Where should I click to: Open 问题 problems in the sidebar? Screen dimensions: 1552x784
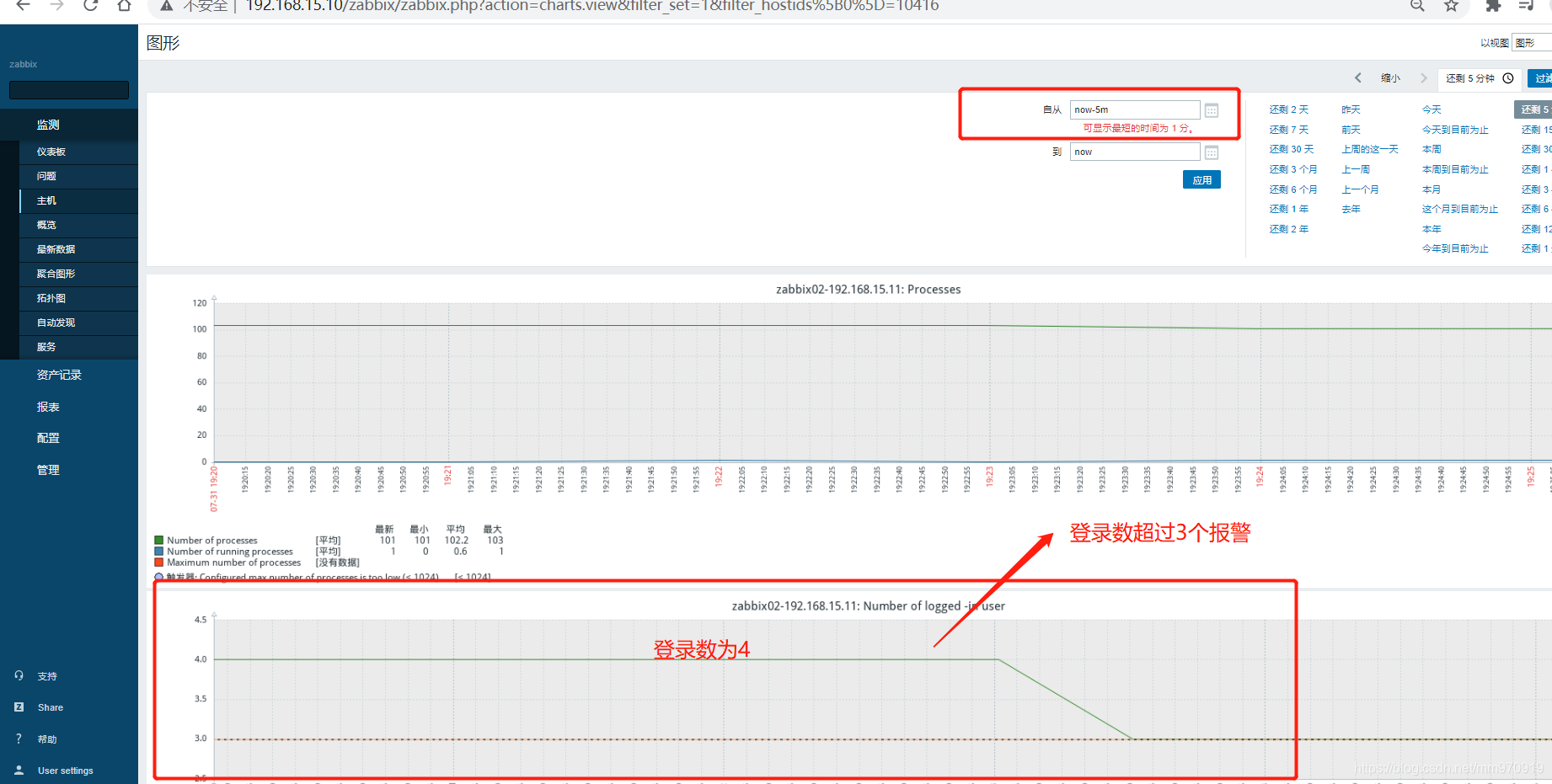78,177
